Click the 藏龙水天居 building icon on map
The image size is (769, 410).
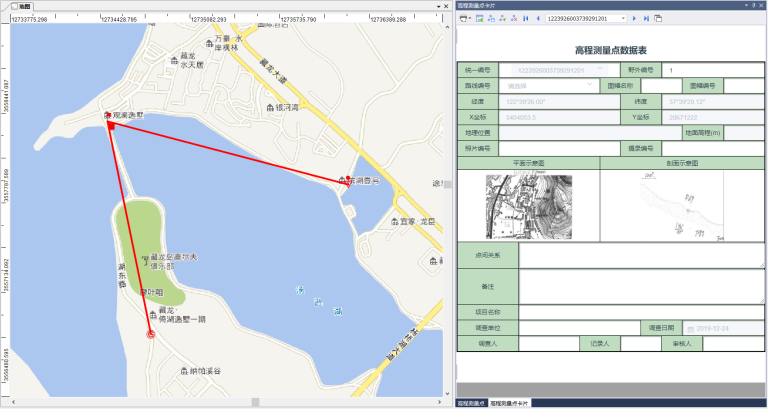click(x=174, y=61)
